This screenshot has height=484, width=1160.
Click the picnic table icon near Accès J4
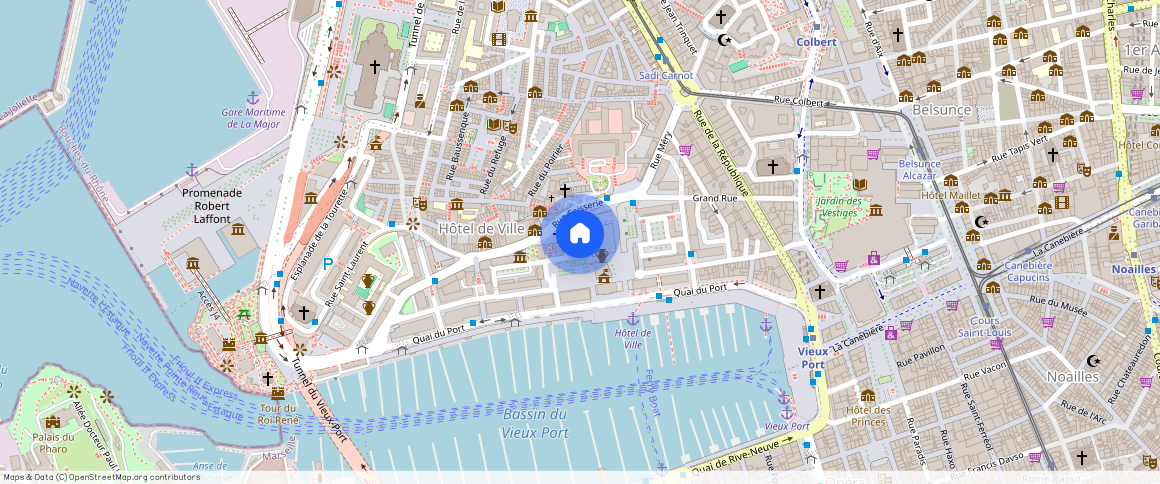tap(243, 315)
